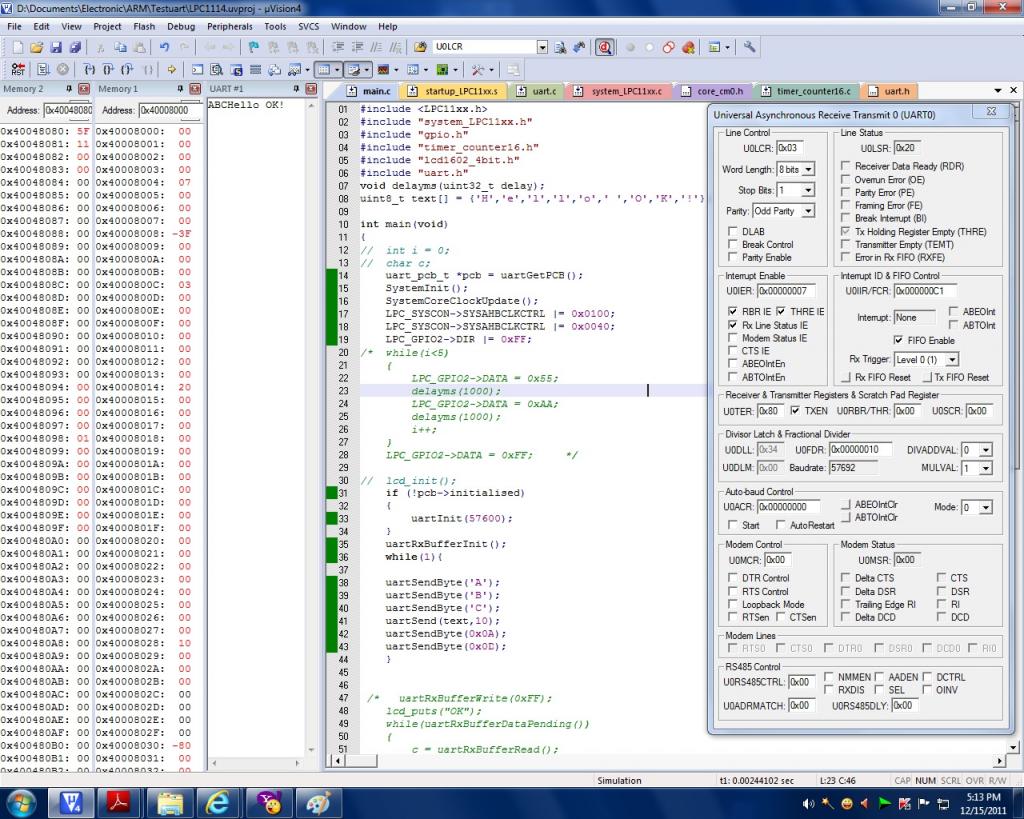Image resolution: width=1024 pixels, height=819 pixels.
Task: Enable the DLAB checkbox
Action: pyautogui.click(x=733, y=231)
